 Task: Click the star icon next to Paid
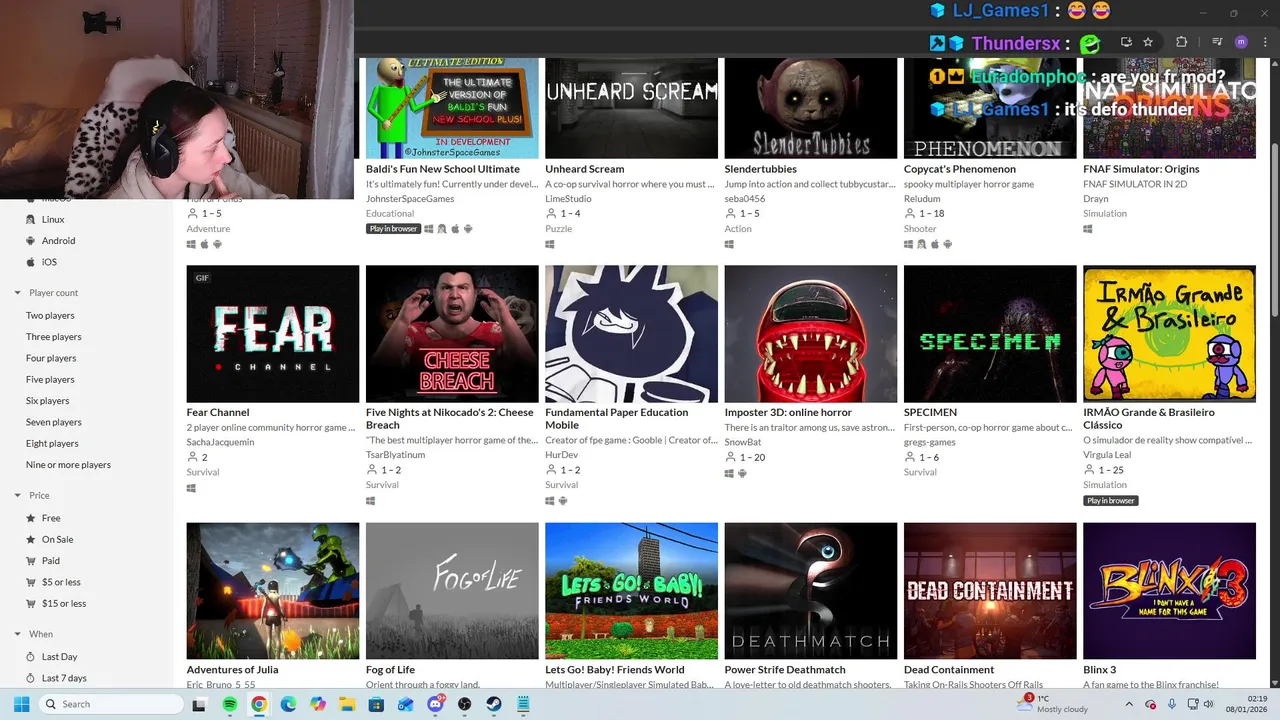31,561
